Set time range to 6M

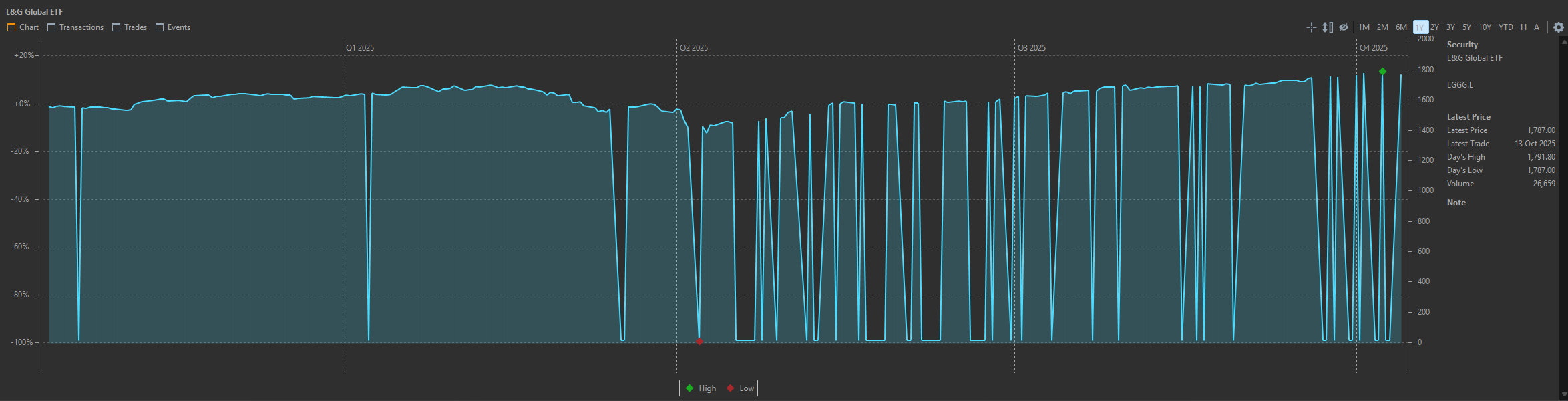coord(1401,27)
